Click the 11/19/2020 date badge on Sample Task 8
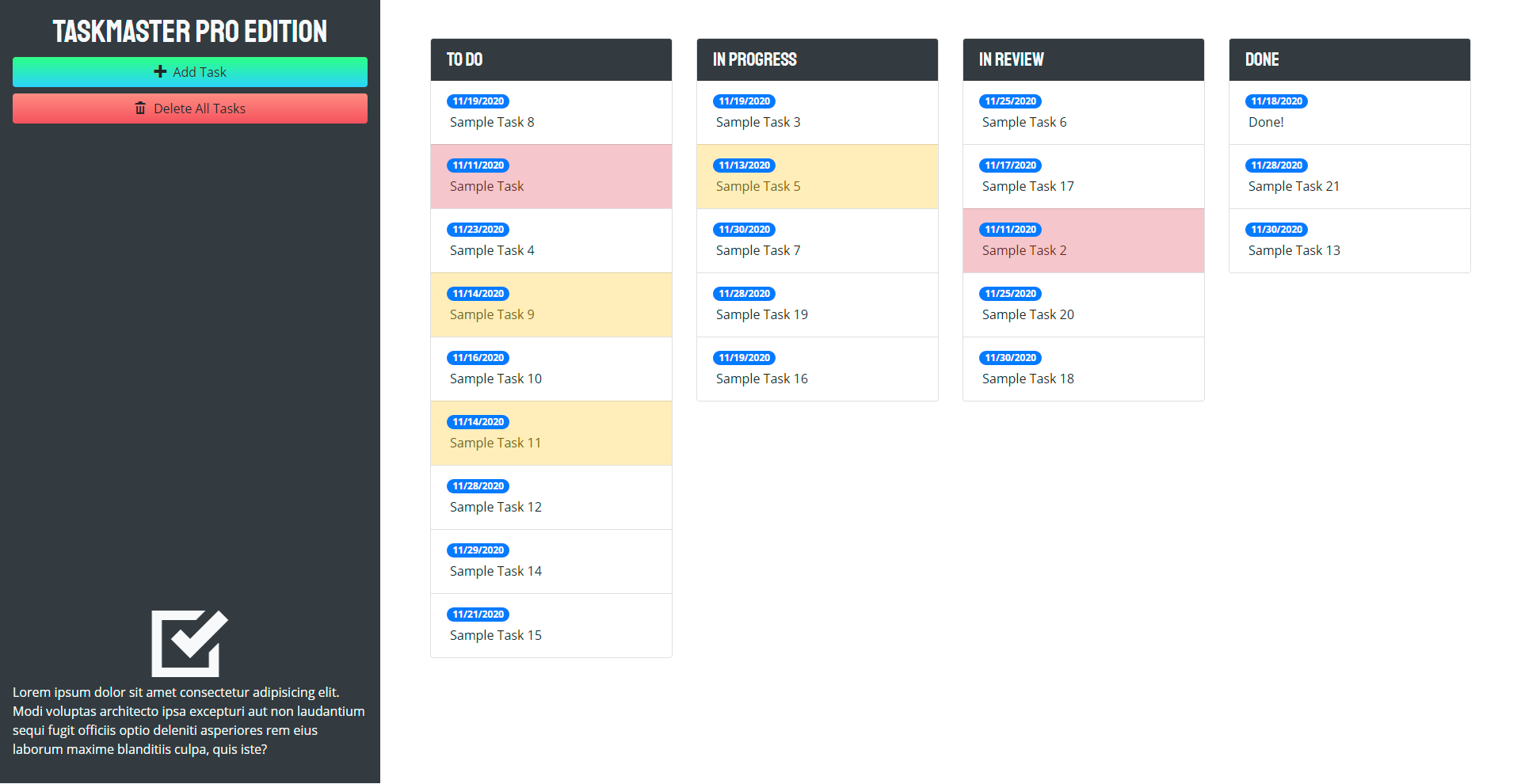 click(x=478, y=101)
